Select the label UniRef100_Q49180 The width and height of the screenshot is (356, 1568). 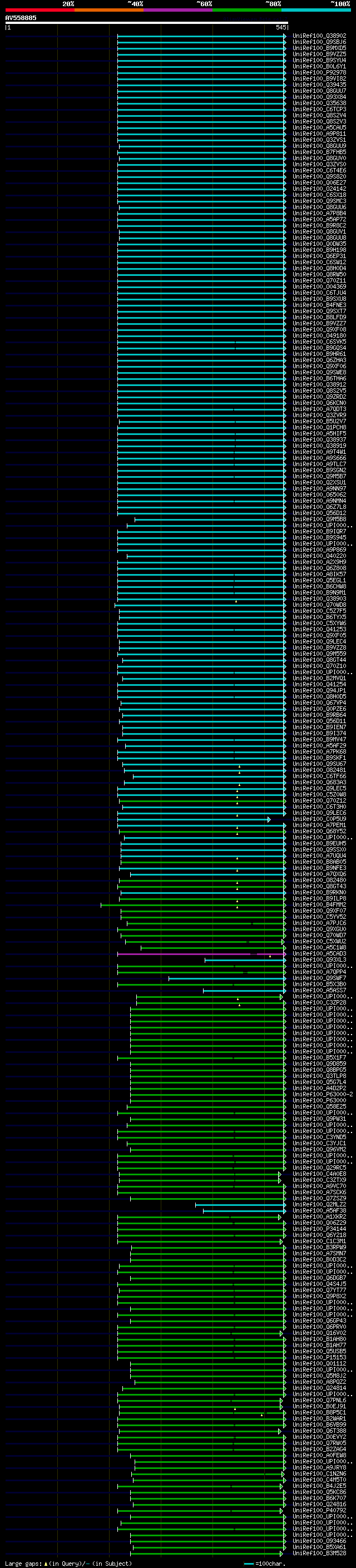tap(319, 336)
